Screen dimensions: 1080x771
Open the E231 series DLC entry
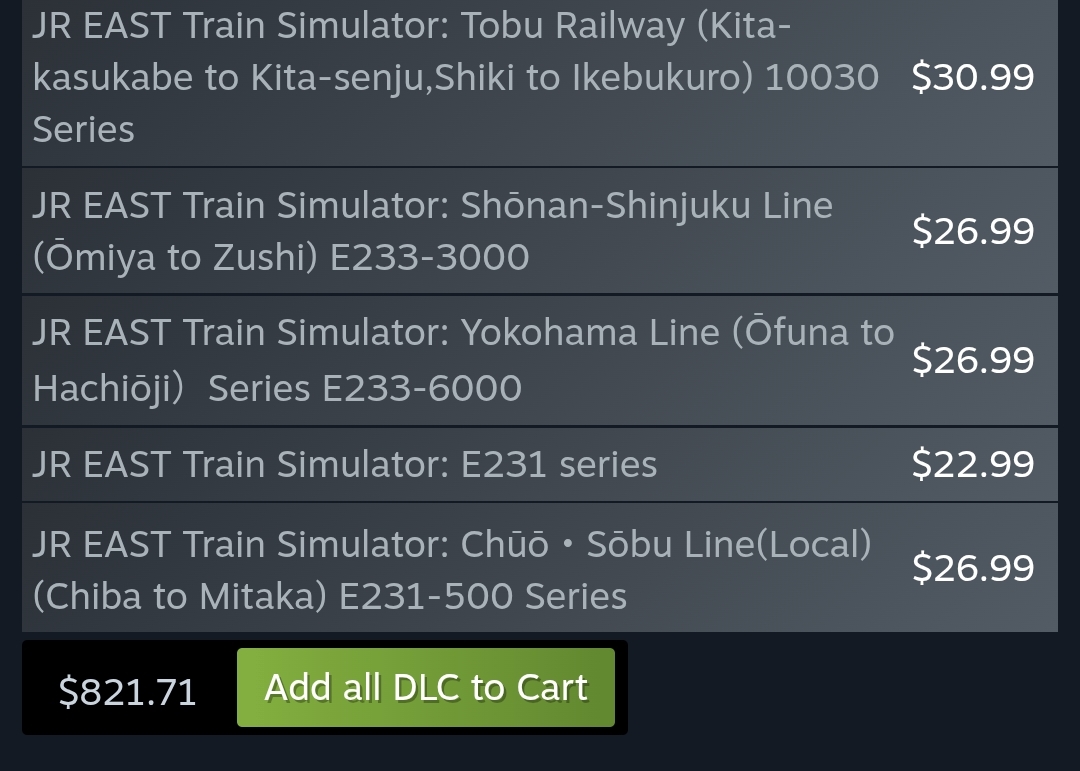345,464
